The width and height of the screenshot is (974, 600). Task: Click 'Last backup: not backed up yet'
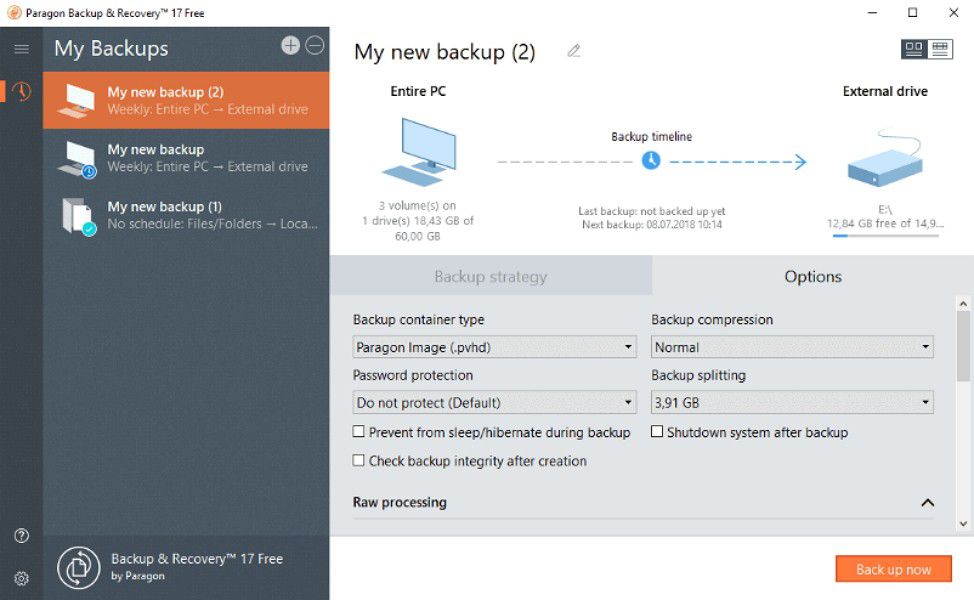(x=652, y=211)
